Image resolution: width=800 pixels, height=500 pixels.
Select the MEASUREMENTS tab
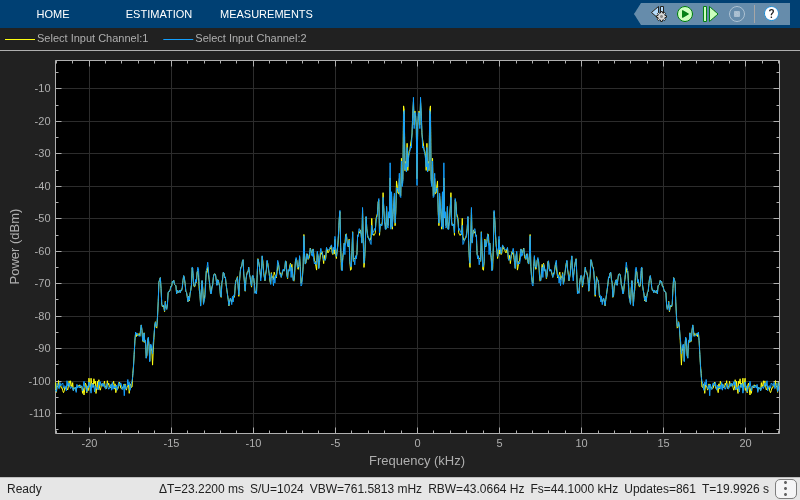[266, 14]
